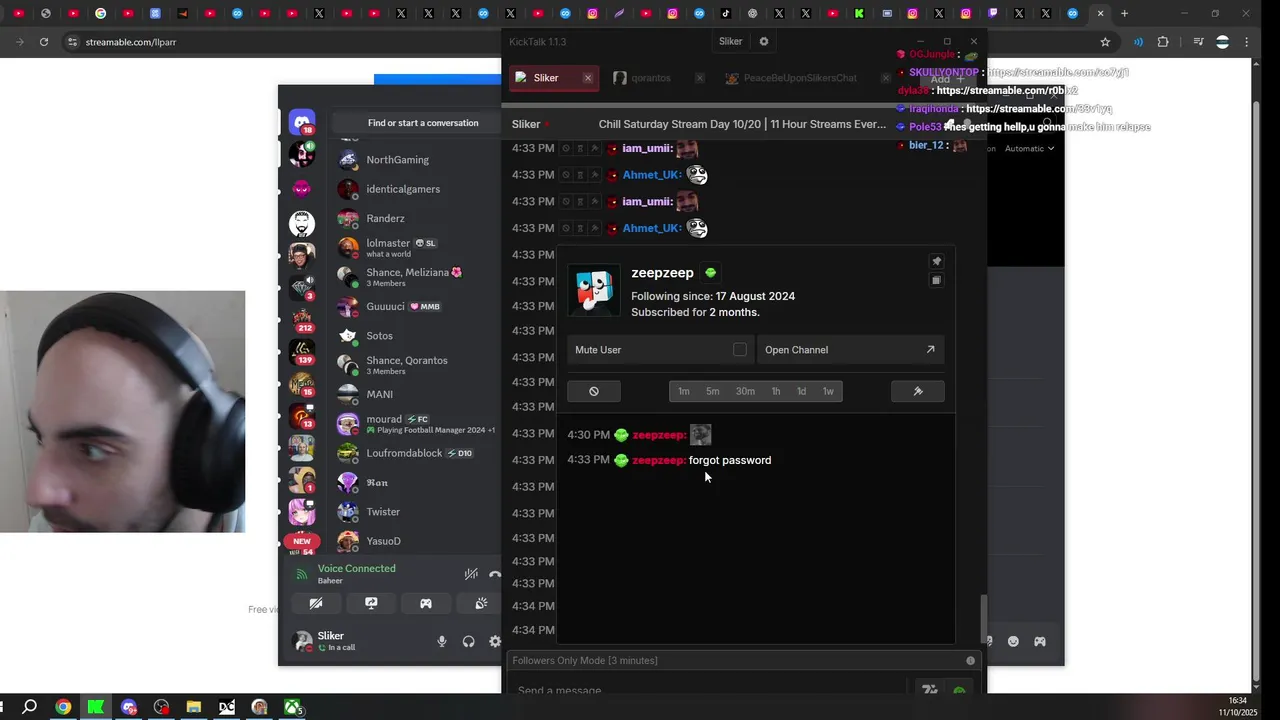Toggle Discord headphones deafen

(x=468, y=642)
